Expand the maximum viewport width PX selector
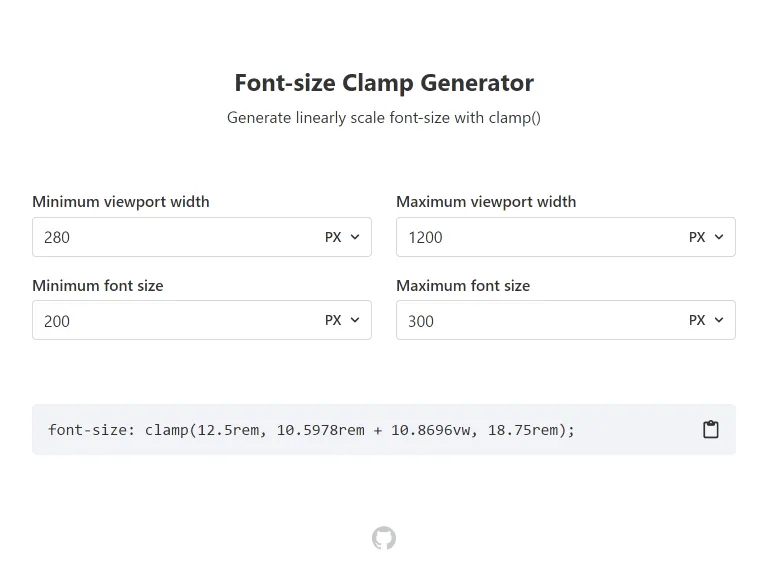Screen dimensions: 768x570 tap(706, 237)
